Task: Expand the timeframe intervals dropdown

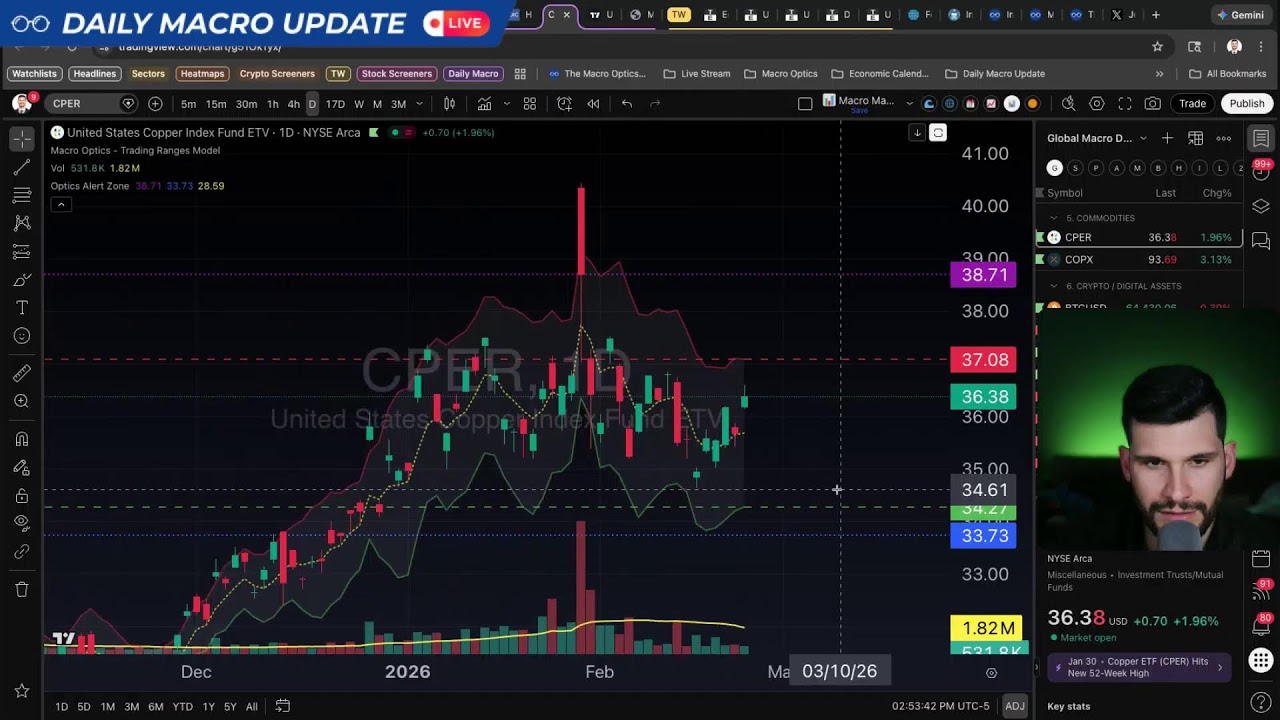Action: tap(419, 104)
